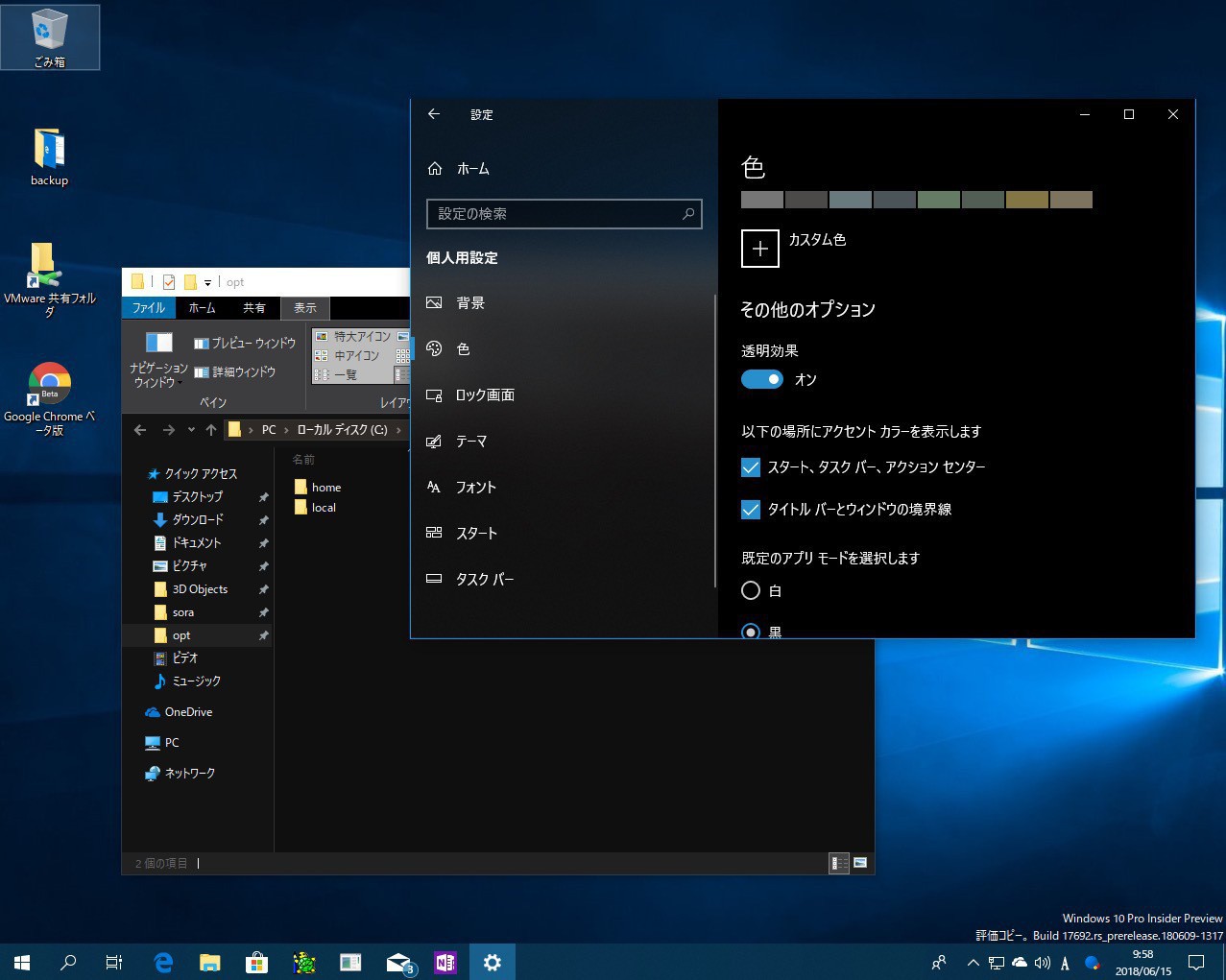Open the Lock screen settings page
The width and height of the screenshot is (1226, 980).
tap(485, 395)
